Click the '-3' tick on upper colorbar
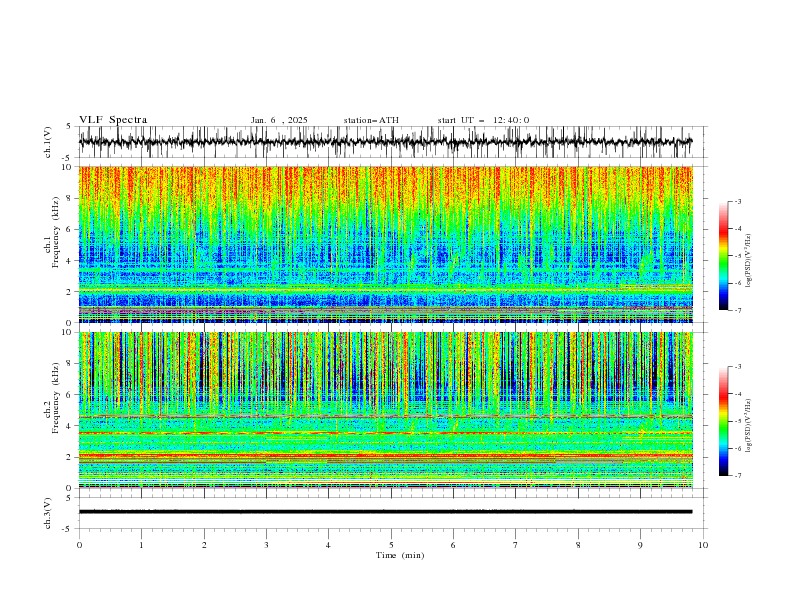The width and height of the screenshot is (792, 612). click(738, 201)
